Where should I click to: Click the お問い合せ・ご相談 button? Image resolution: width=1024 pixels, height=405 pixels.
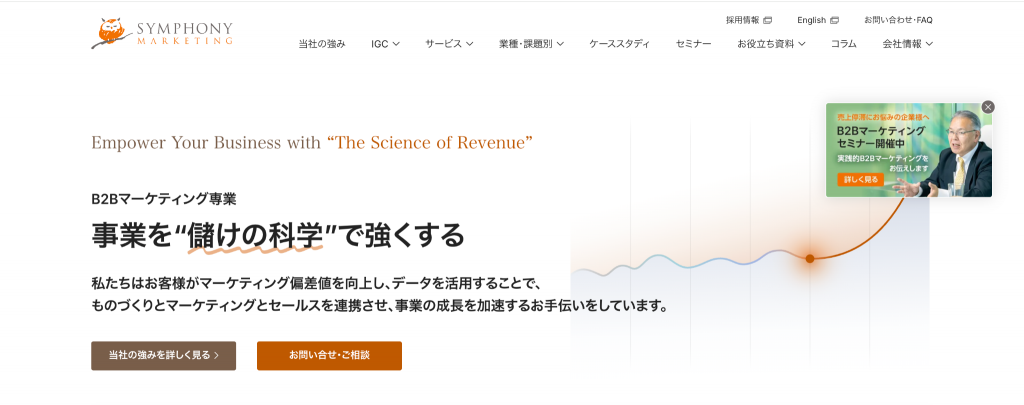[x=329, y=355]
